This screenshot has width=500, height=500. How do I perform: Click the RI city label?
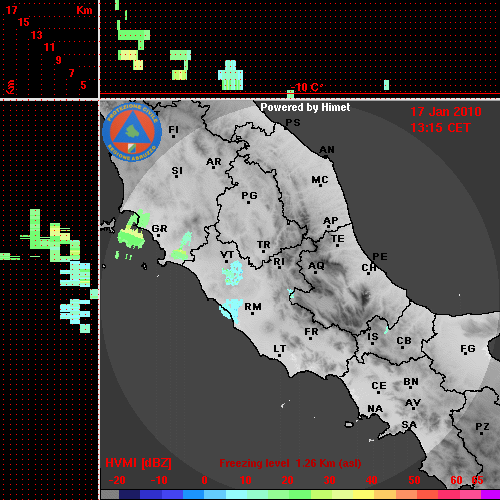pos(279,262)
